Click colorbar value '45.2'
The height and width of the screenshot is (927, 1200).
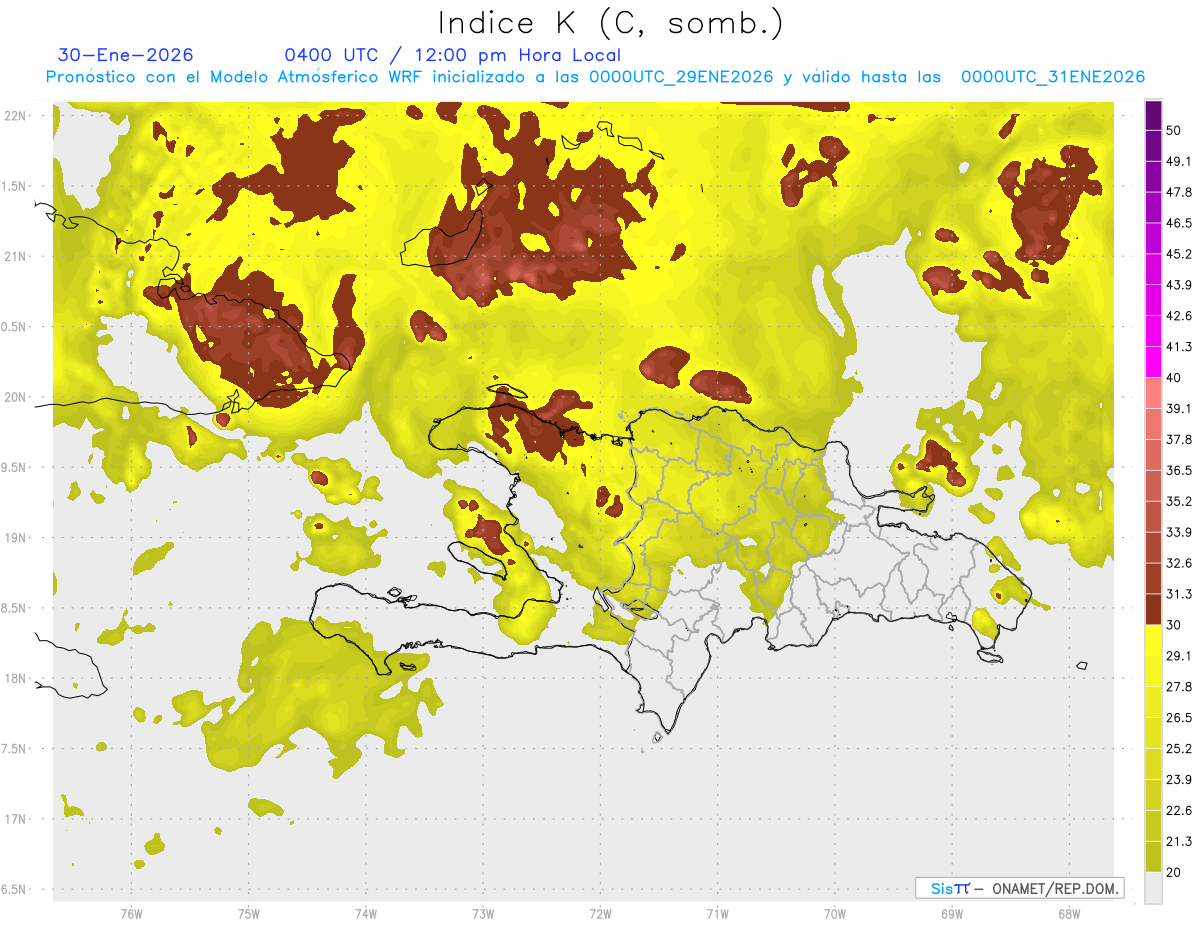coord(1179,254)
